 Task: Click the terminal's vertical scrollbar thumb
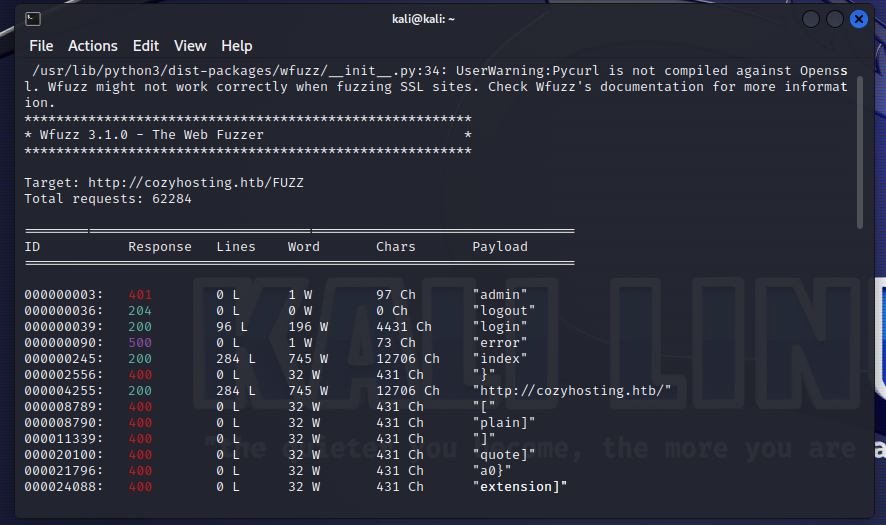point(859,150)
